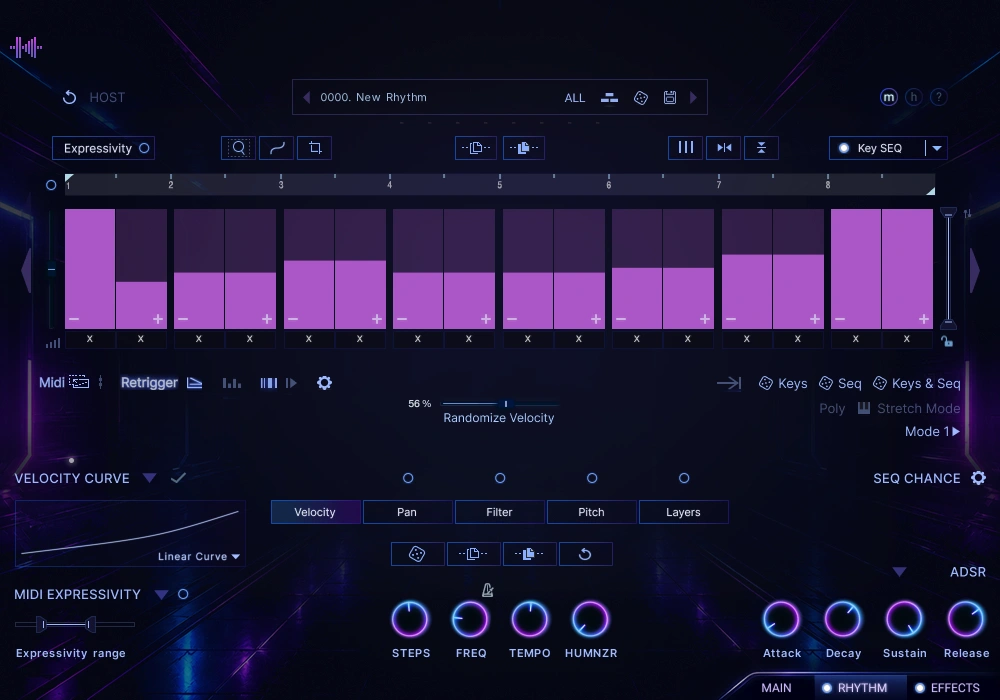Click the lock icon beside the step grid
The height and width of the screenshot is (700, 1000).
[x=947, y=341]
